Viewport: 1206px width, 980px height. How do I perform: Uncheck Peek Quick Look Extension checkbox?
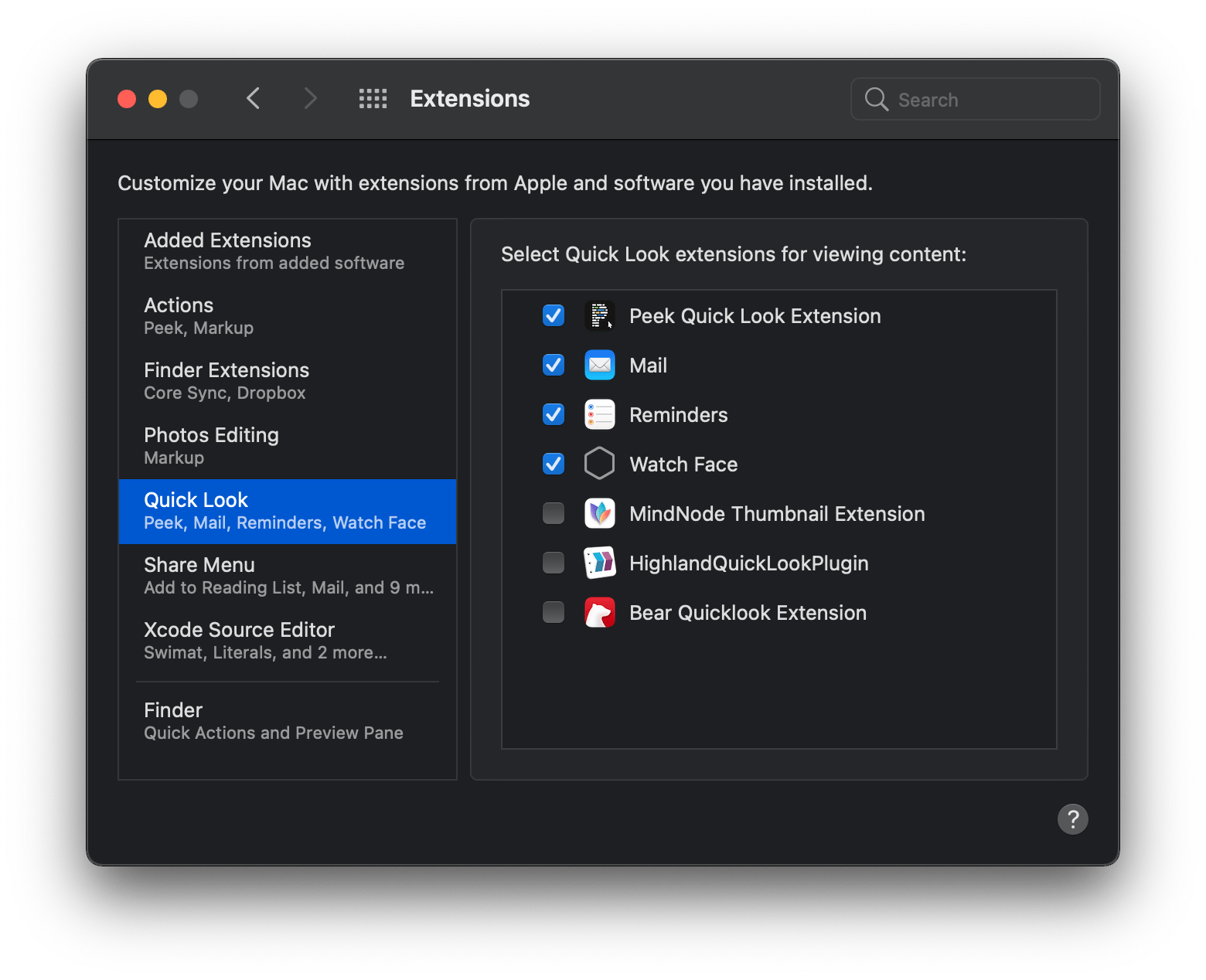[554, 315]
